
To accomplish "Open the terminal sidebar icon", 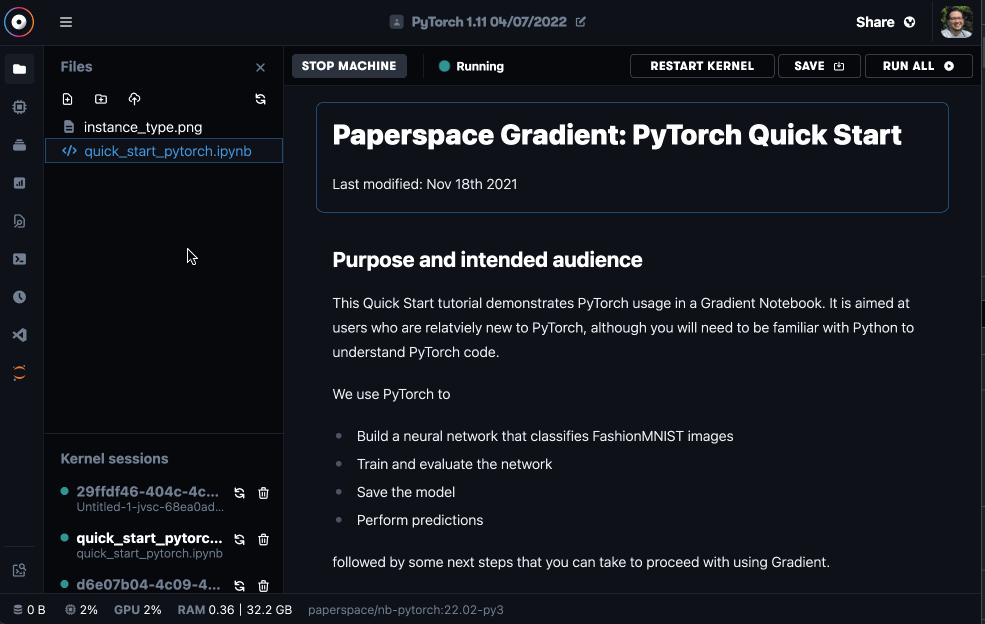I will click(19, 259).
